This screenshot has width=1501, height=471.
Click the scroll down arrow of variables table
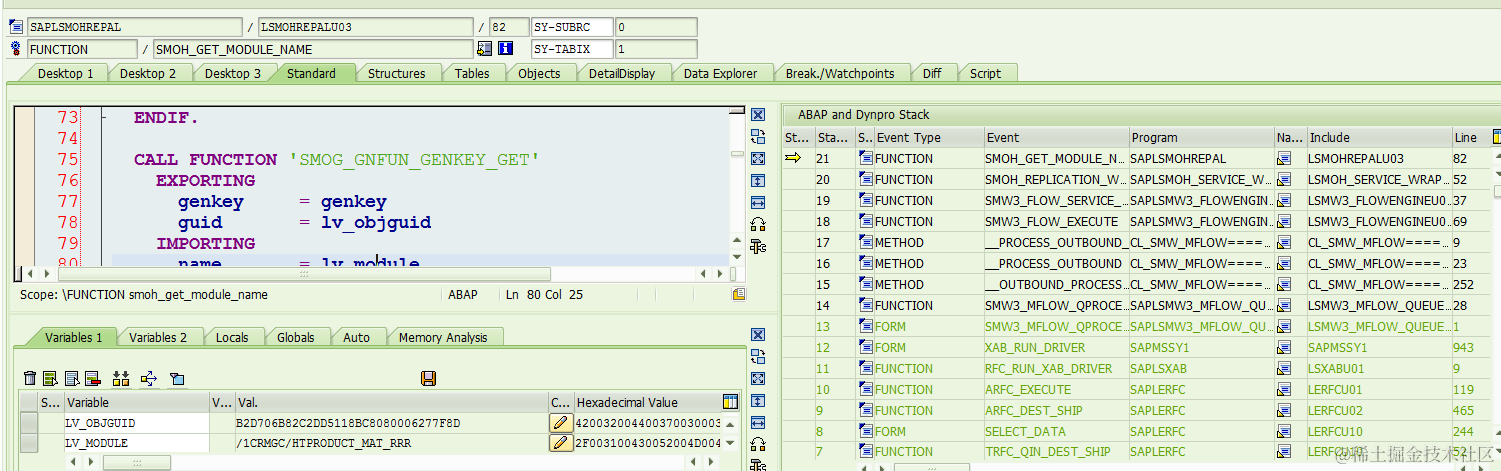click(x=731, y=443)
